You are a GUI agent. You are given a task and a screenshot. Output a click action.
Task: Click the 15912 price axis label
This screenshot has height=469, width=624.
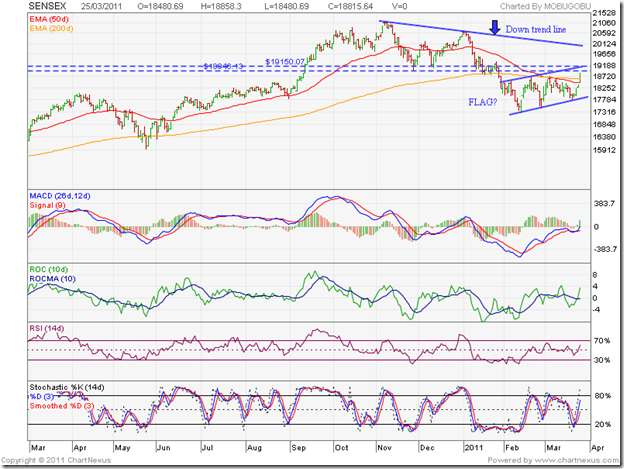[604, 150]
